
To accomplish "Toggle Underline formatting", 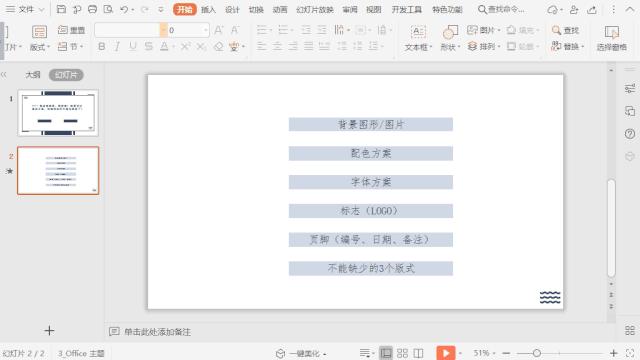I will 133,47.
